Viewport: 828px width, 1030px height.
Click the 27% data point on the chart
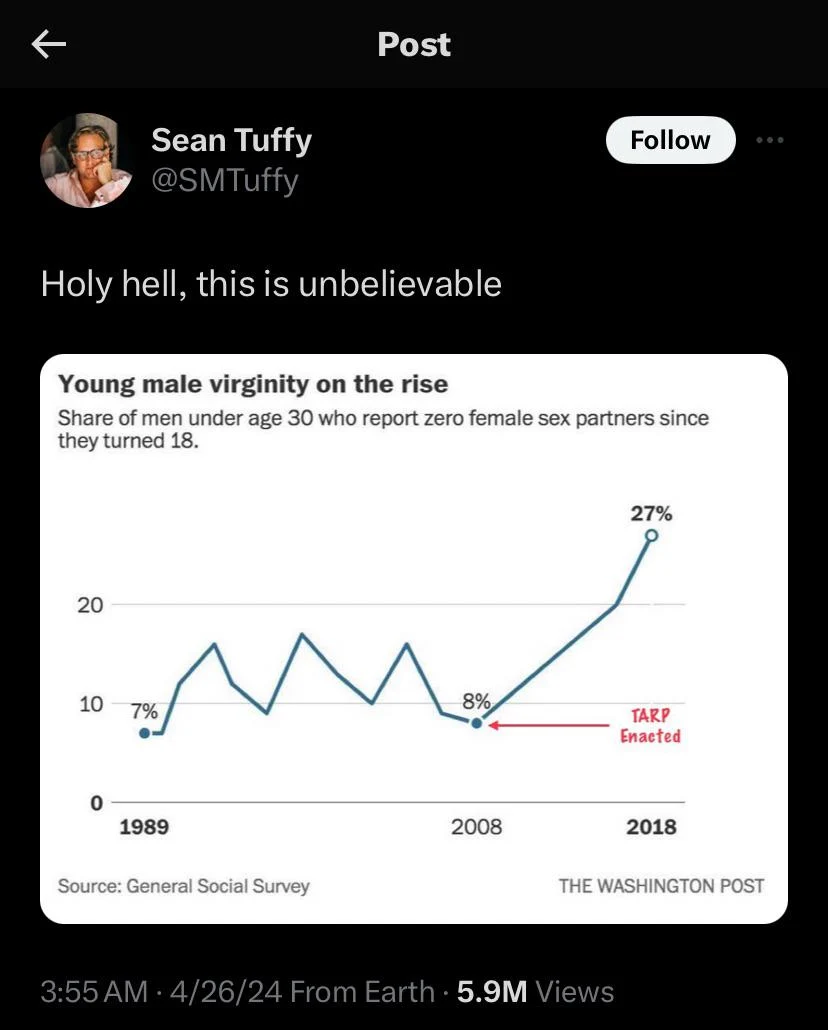(x=649, y=537)
